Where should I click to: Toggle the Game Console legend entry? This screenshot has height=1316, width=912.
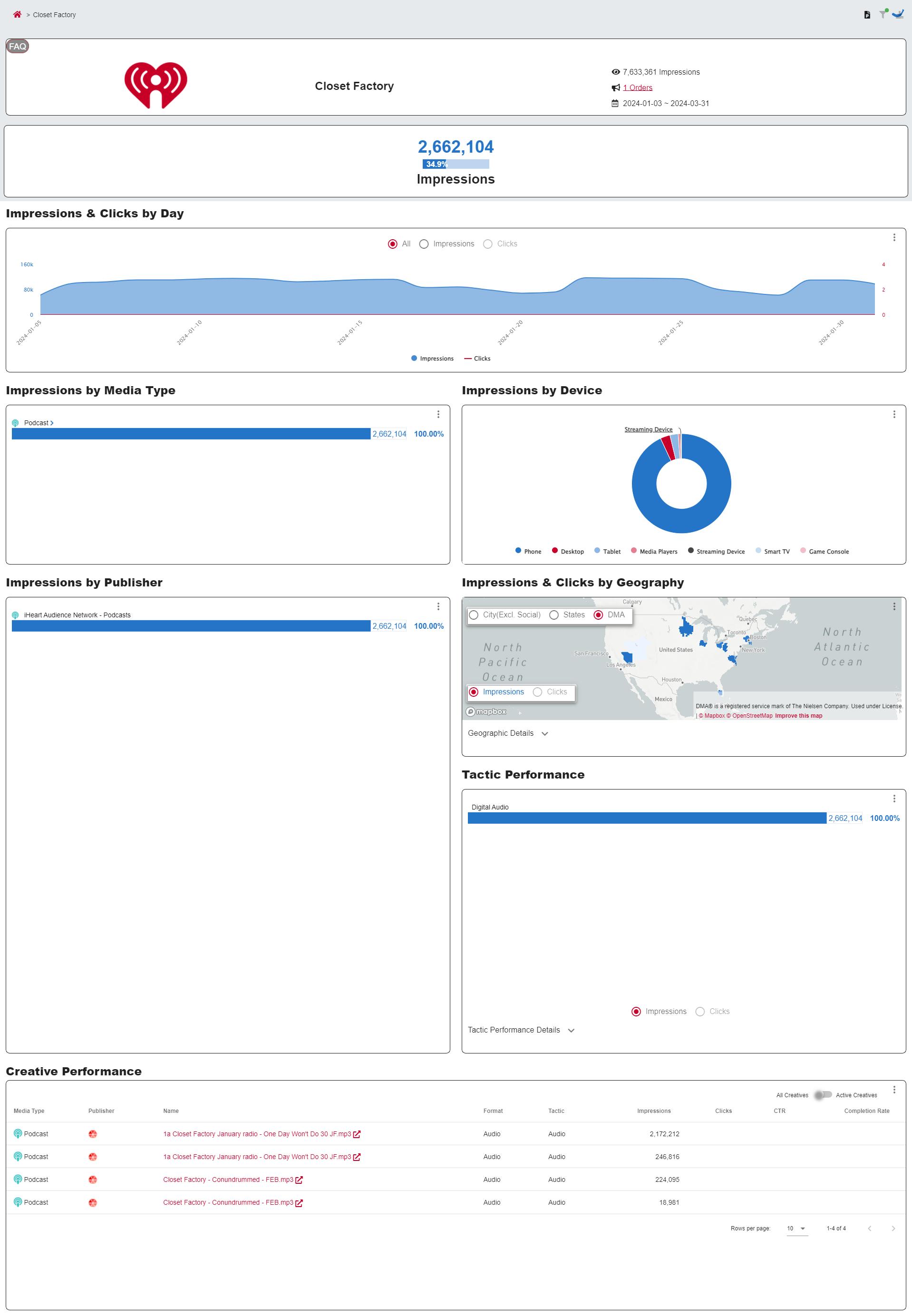[x=824, y=551]
